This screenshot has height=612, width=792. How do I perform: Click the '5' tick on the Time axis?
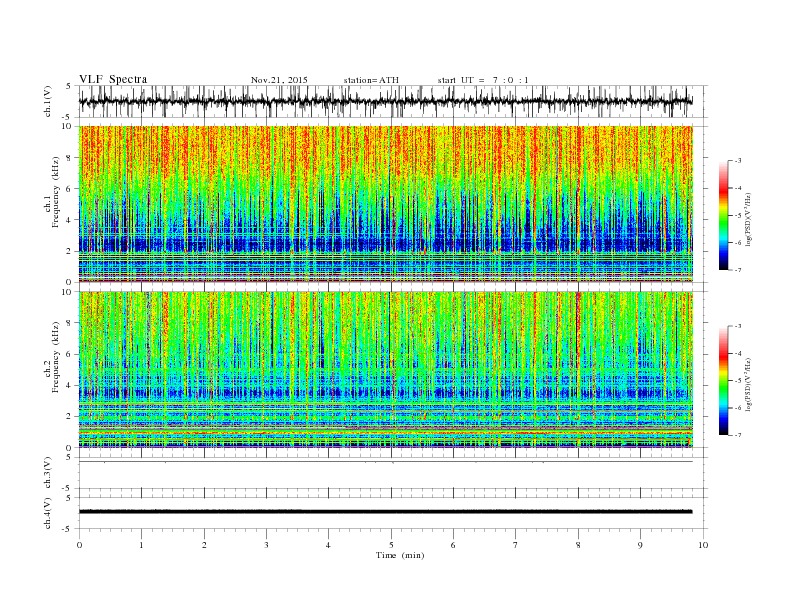click(x=391, y=545)
